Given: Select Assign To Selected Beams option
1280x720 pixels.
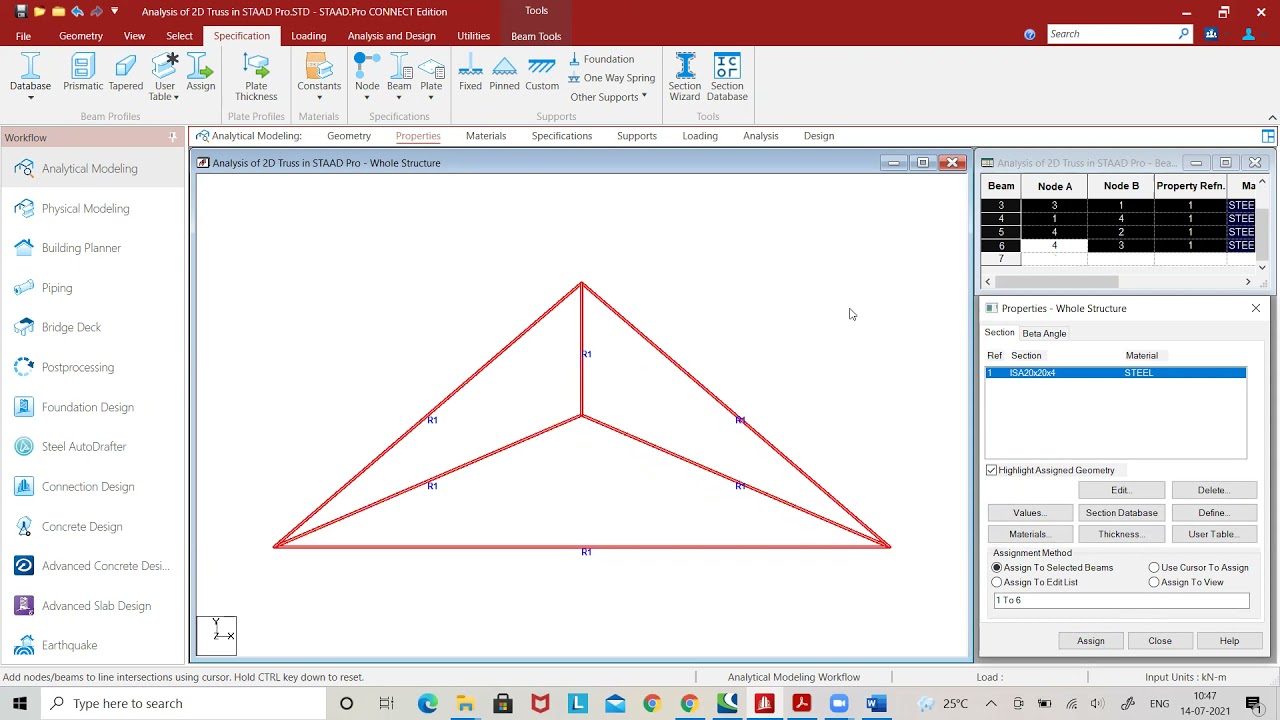Looking at the screenshot, I should tap(997, 568).
